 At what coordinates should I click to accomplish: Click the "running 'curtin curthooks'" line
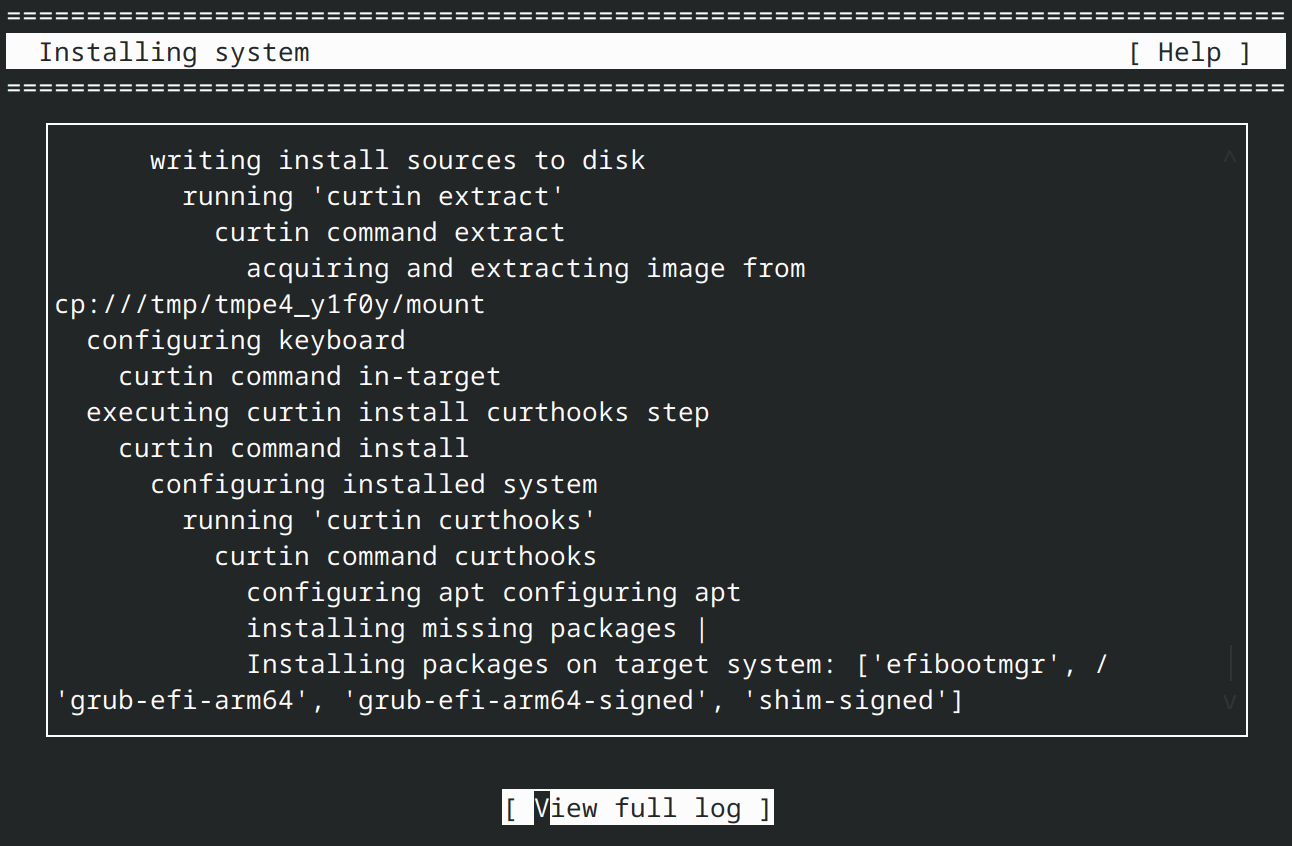pyautogui.click(x=390, y=520)
